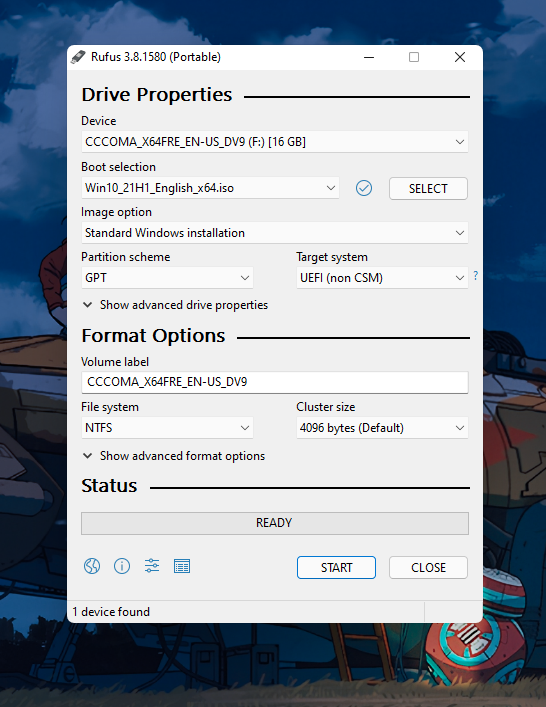Viewport: 546px width, 707px height.
Task: Open the File system NTFS dropdown
Action: coord(167,428)
